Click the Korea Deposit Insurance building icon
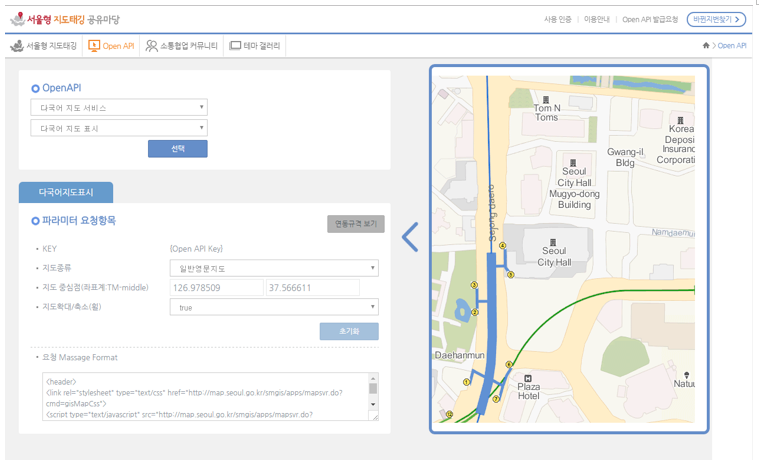 (x=681, y=120)
